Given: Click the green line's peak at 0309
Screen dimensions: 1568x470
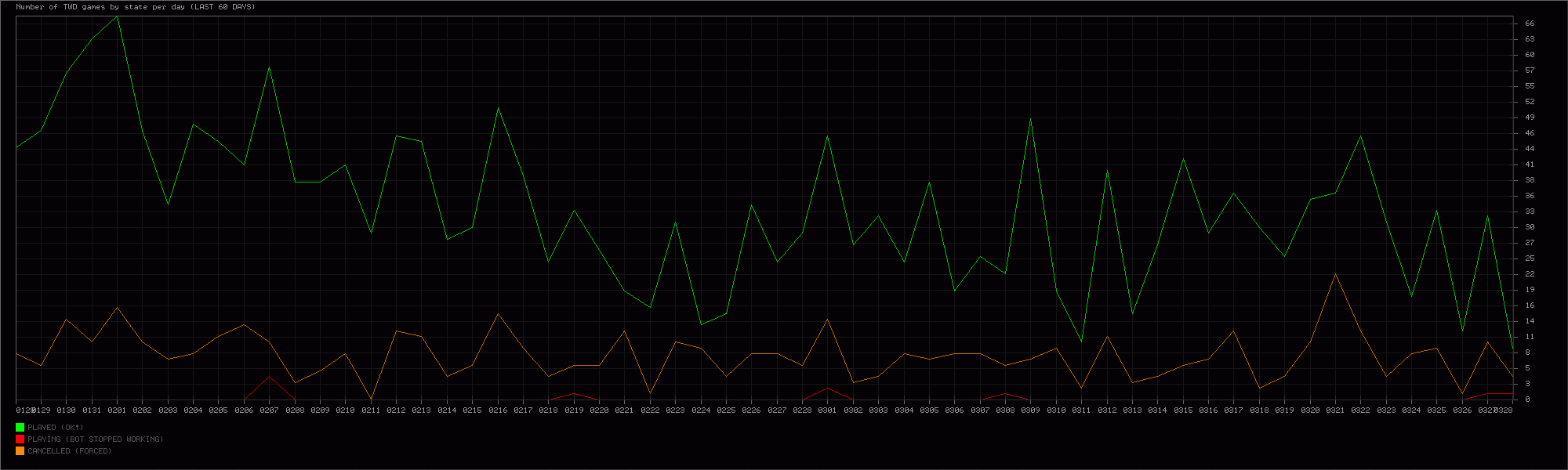Looking at the screenshot, I should tap(1030, 119).
